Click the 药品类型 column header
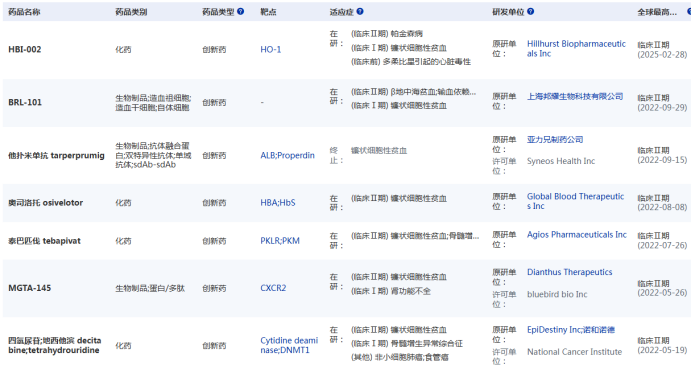The image size is (692, 373). click(218, 12)
